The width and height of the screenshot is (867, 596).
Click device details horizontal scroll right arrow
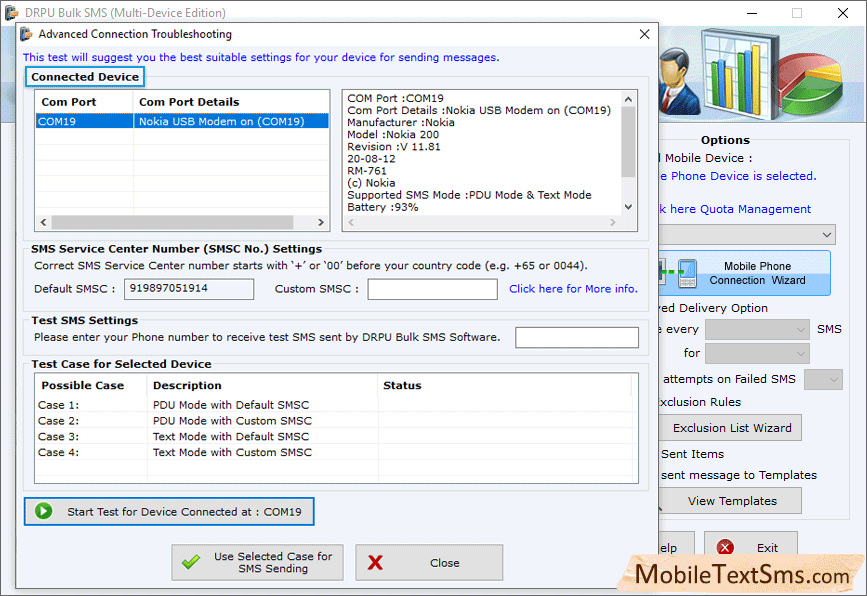pyautogui.click(x=613, y=222)
